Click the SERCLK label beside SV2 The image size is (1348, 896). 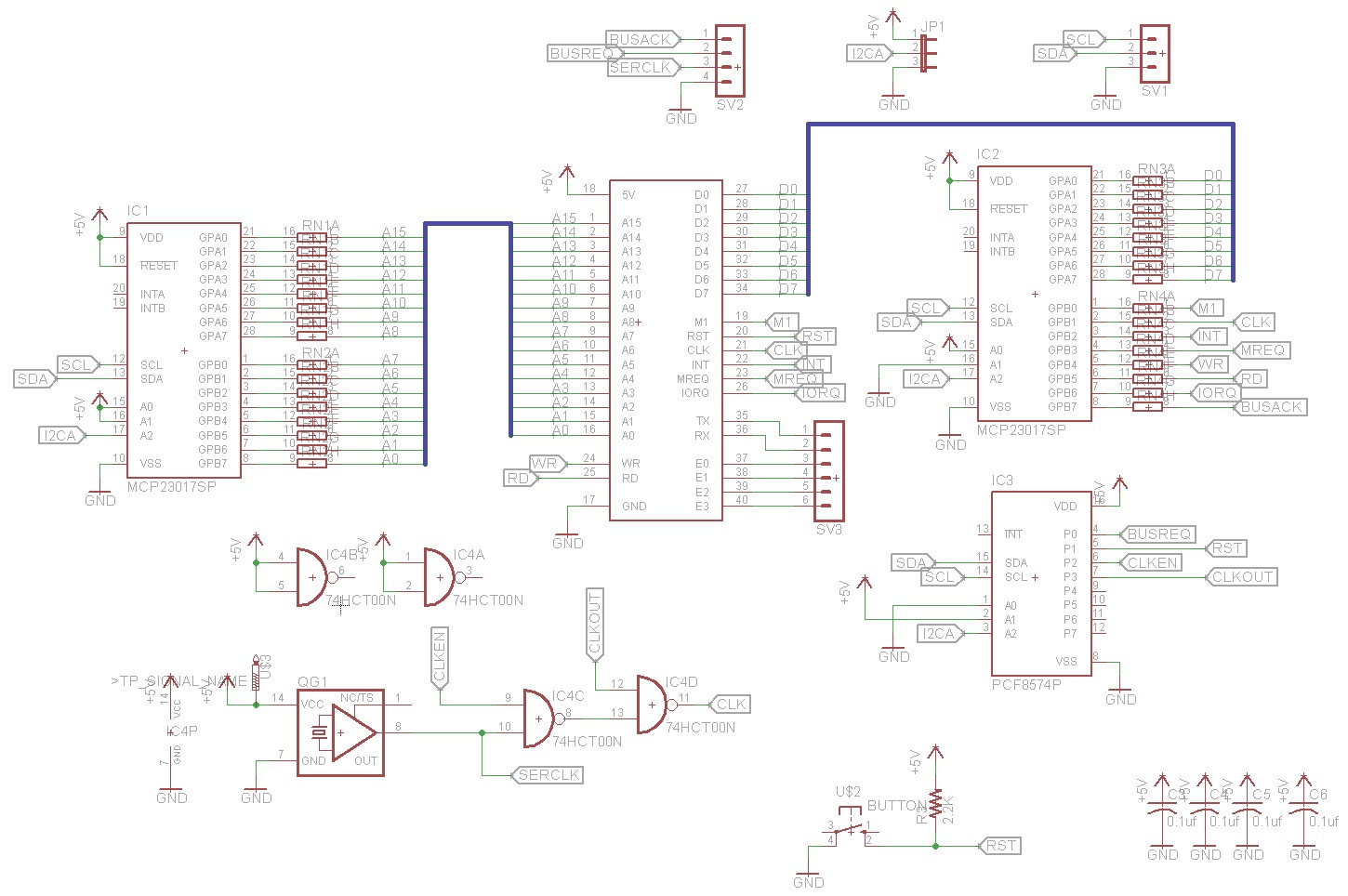point(643,67)
